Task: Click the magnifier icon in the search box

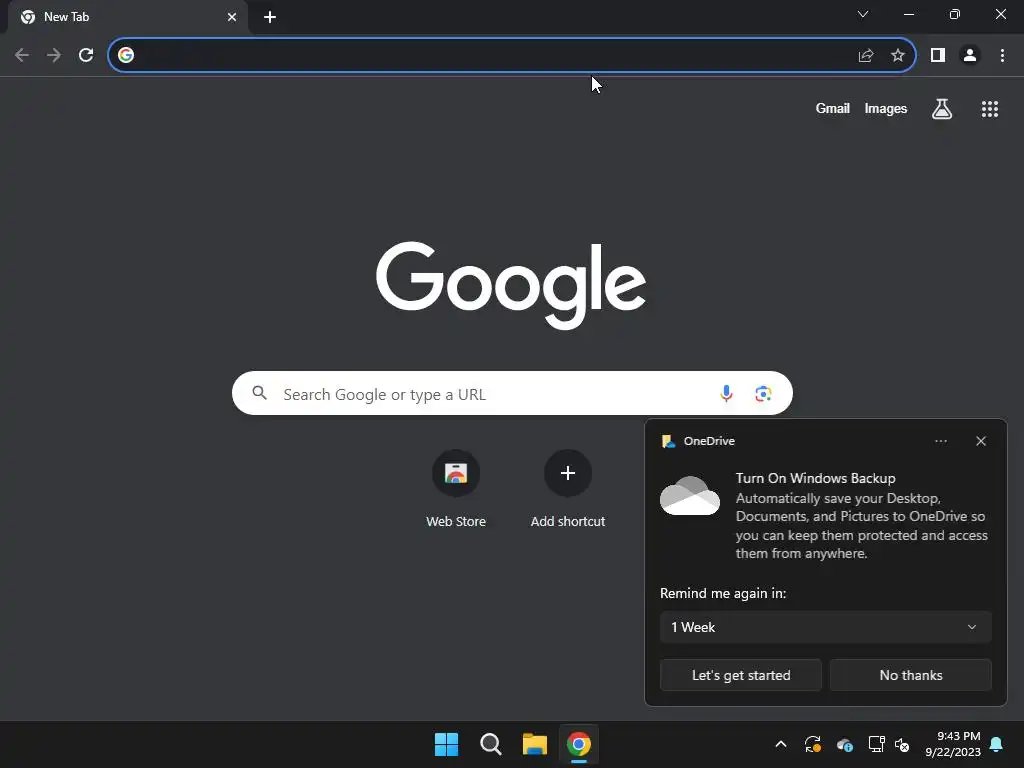Action: (x=260, y=393)
